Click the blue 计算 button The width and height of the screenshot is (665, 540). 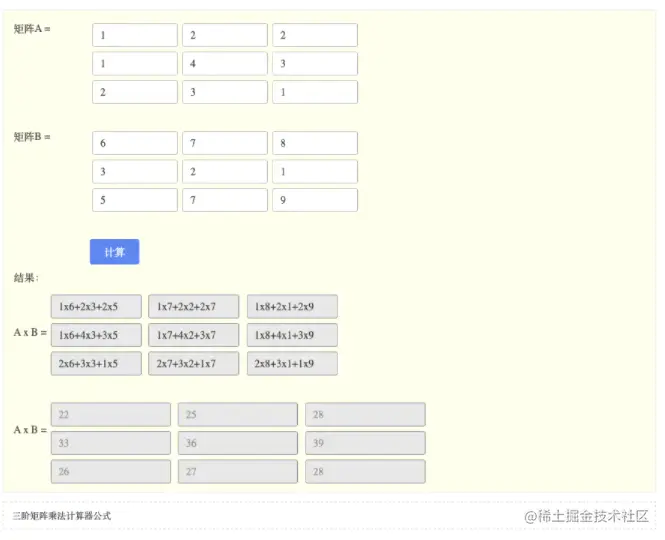(x=115, y=252)
